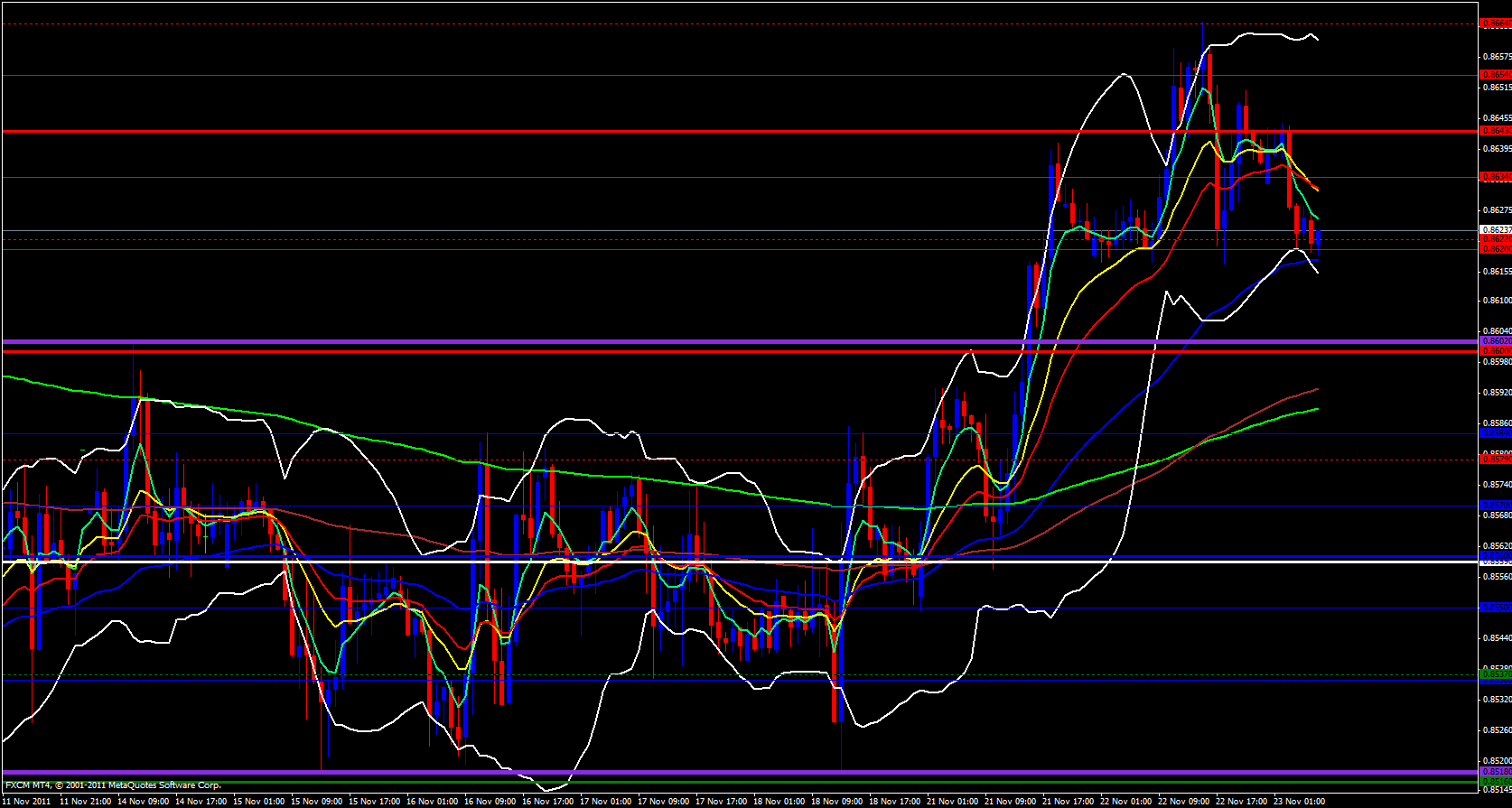The width and height of the screenshot is (1512, 808).
Task: Select the 14 Nov 09:00 time marker
Action: tap(144, 801)
